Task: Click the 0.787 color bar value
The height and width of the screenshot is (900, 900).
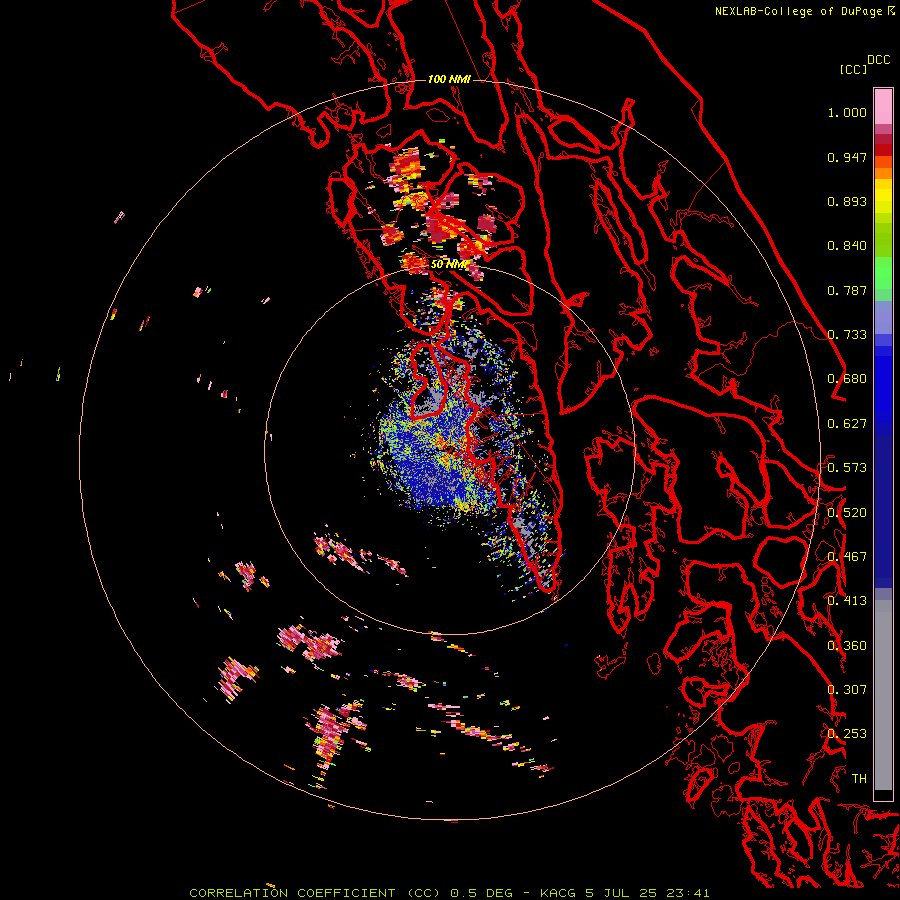Action: pos(847,290)
